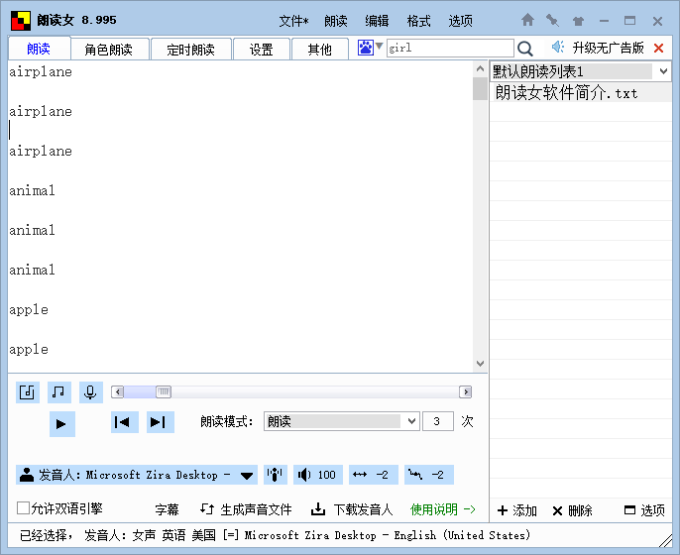This screenshot has height=555, width=680.
Task: Click the background music note icon
Action: pos(59,392)
